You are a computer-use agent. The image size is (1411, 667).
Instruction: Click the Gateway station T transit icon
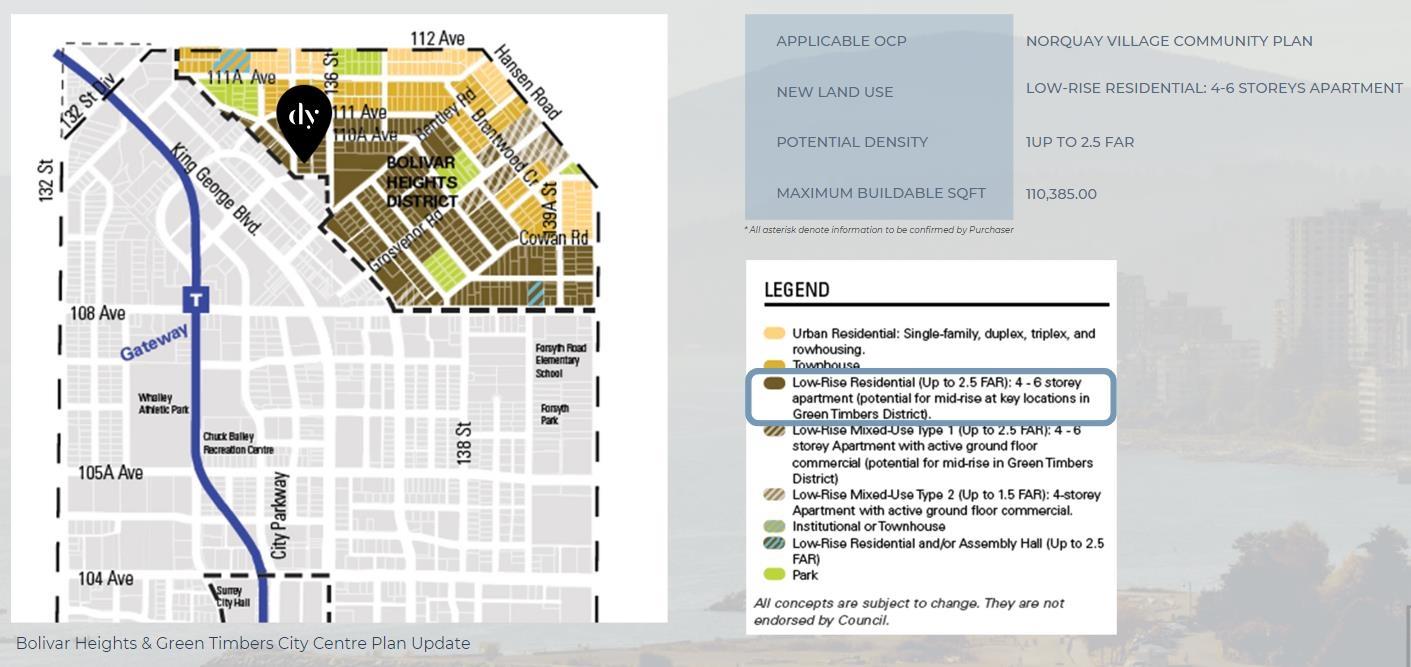click(196, 299)
